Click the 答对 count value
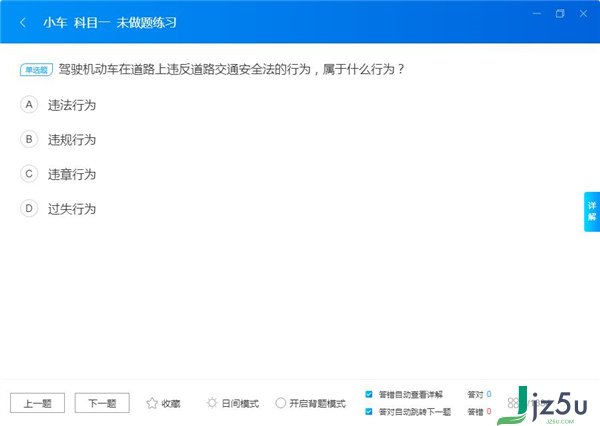 click(489, 394)
